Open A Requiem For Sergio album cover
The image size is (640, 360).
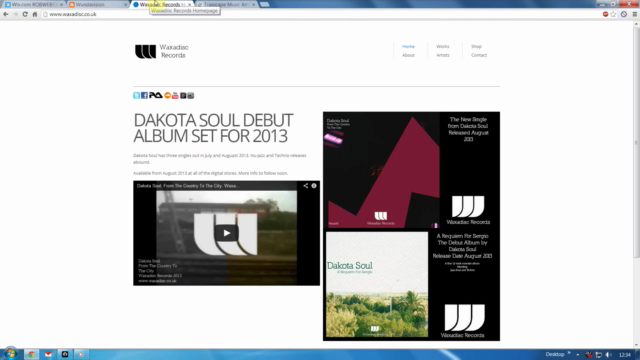(x=377, y=284)
